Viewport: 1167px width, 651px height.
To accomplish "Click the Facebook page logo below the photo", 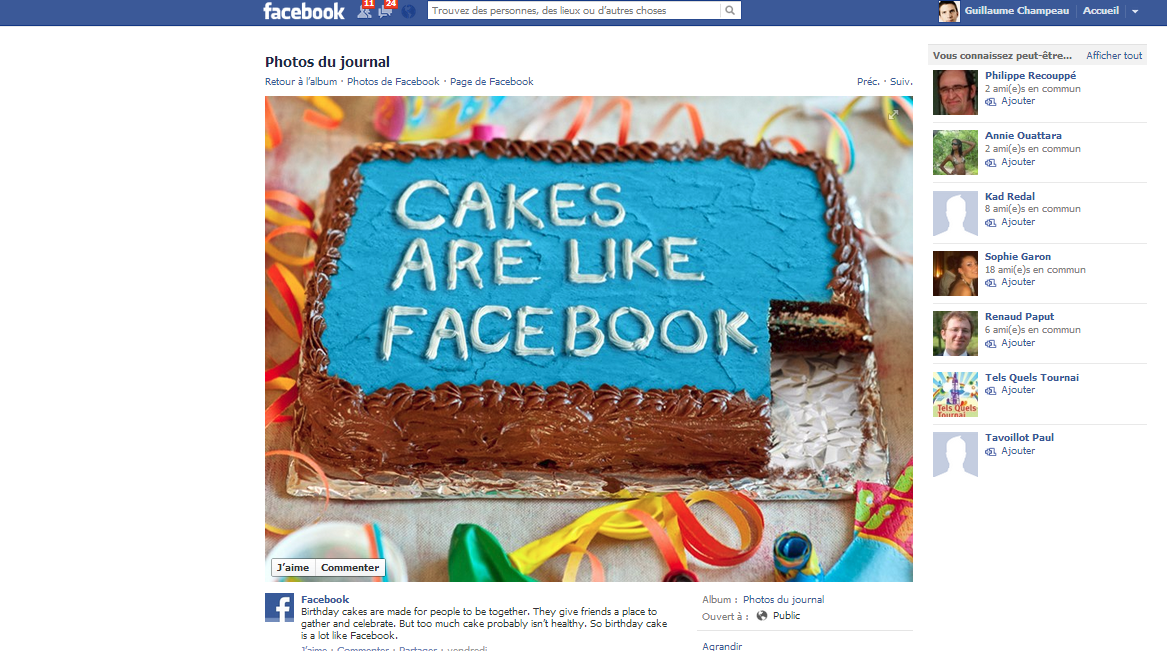I will 279,607.
